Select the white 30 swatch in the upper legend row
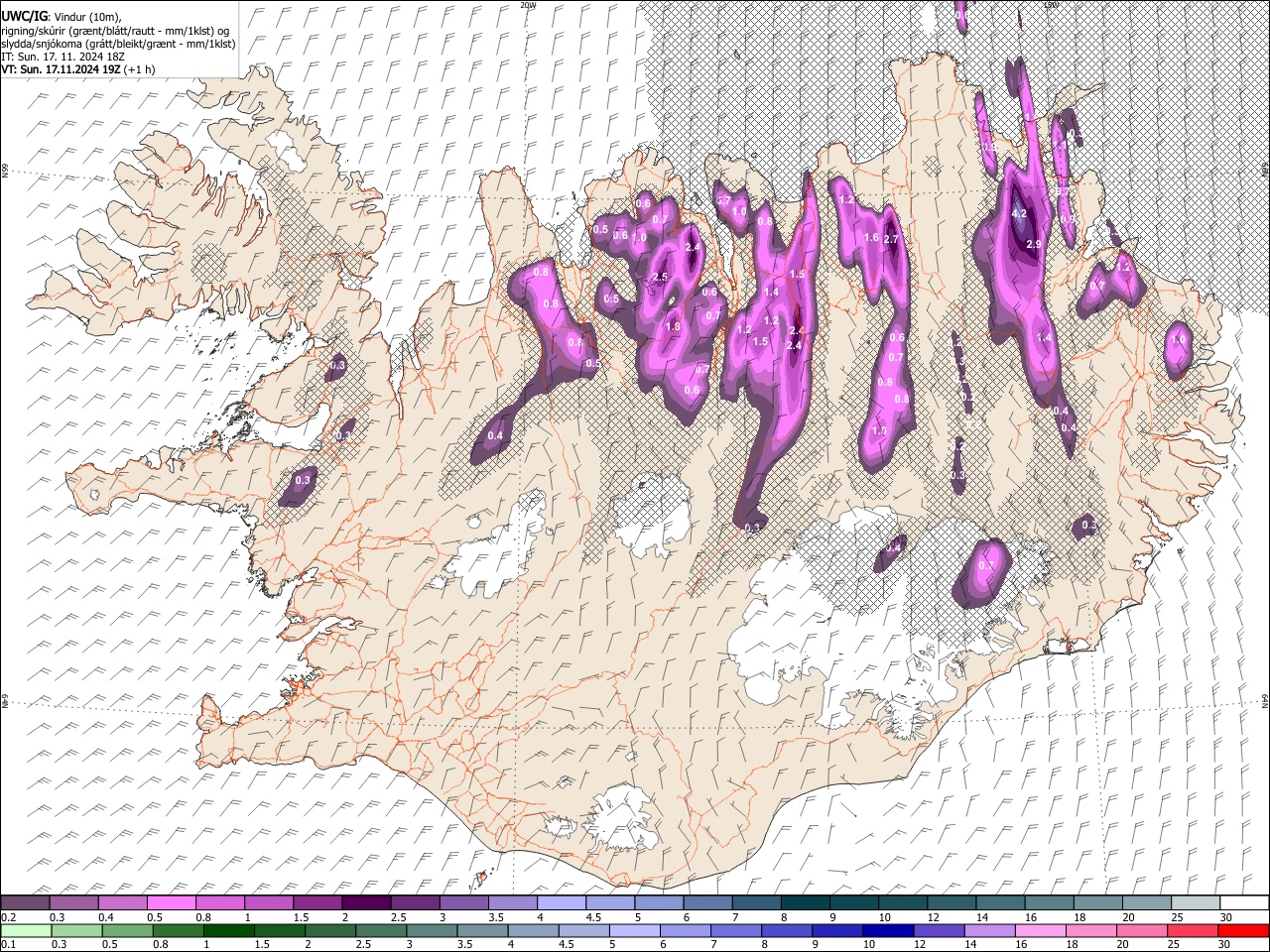This screenshot has height=952, width=1270. pyautogui.click(x=1242, y=902)
